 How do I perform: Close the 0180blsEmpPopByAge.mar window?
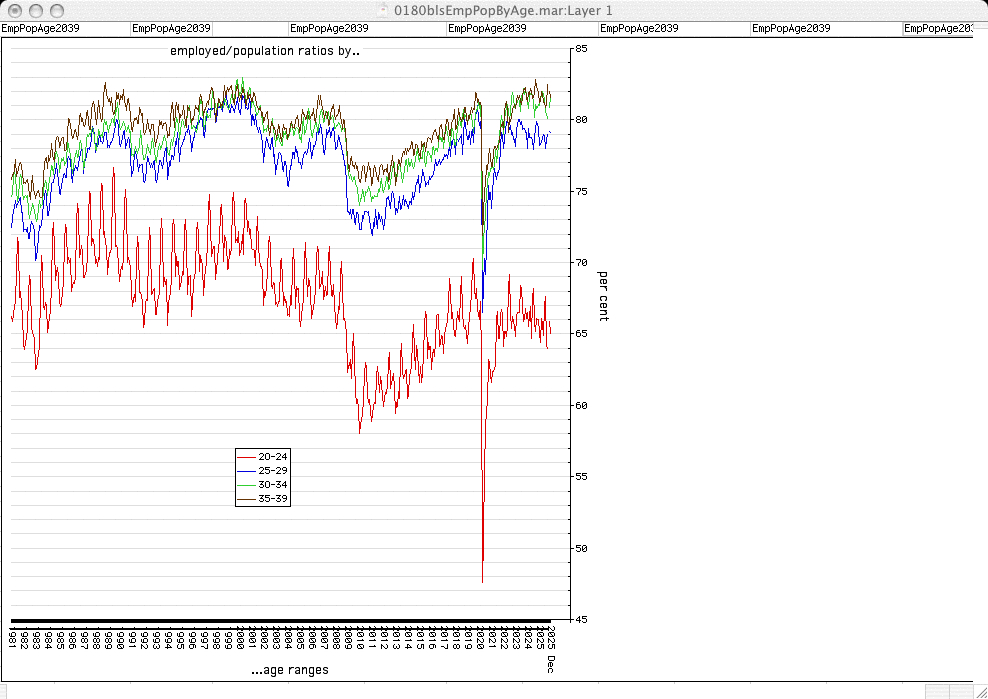coord(13,10)
